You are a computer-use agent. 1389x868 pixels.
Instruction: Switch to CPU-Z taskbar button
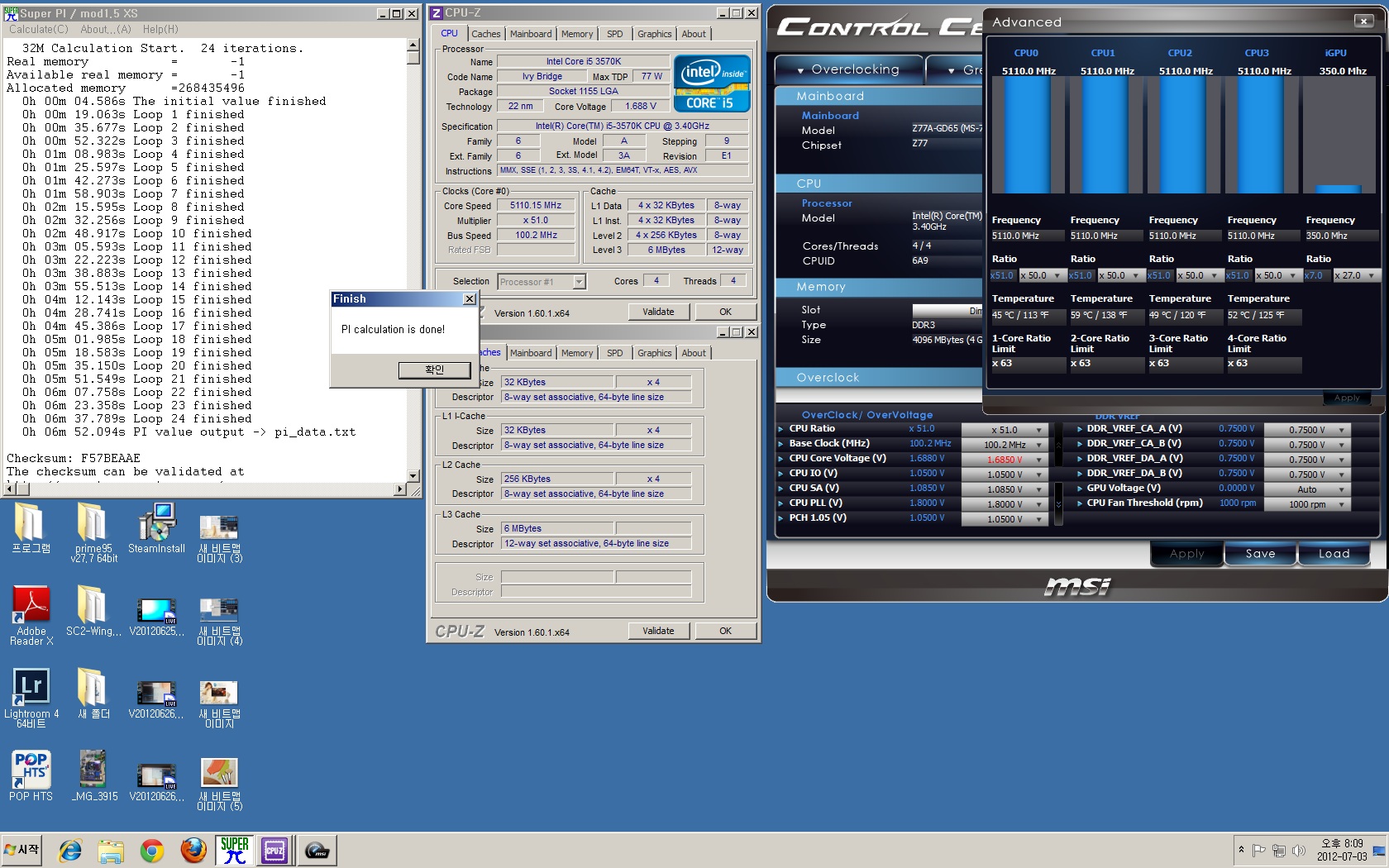pos(275,850)
